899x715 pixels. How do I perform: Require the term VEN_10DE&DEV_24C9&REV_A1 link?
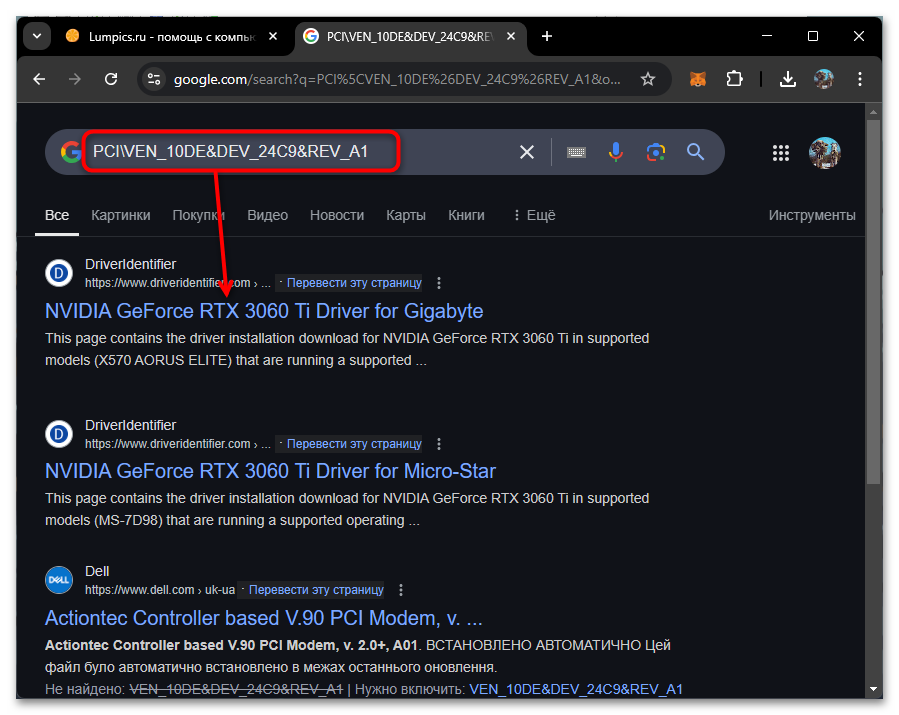pos(576,689)
